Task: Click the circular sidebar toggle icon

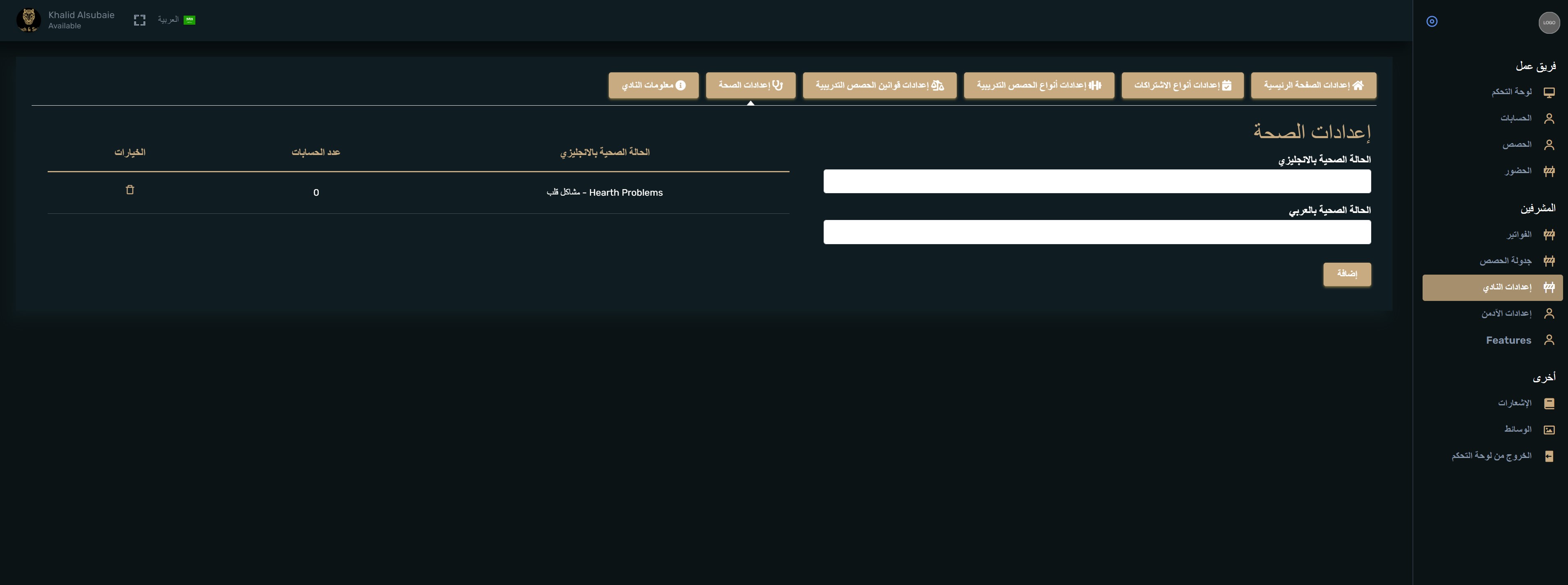Action: (1432, 22)
